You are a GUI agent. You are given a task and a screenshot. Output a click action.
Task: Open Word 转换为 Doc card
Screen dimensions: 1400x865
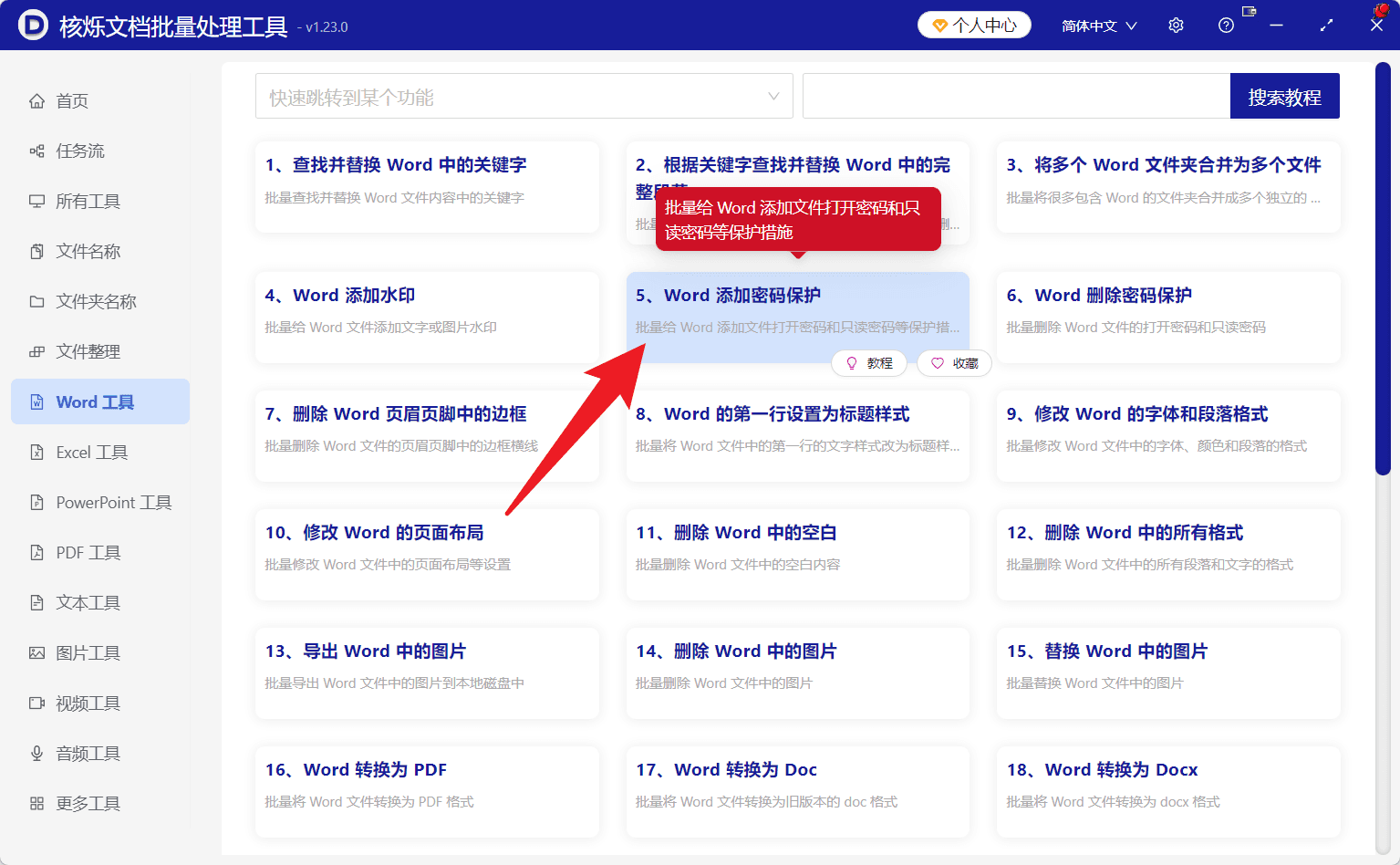pos(798,792)
